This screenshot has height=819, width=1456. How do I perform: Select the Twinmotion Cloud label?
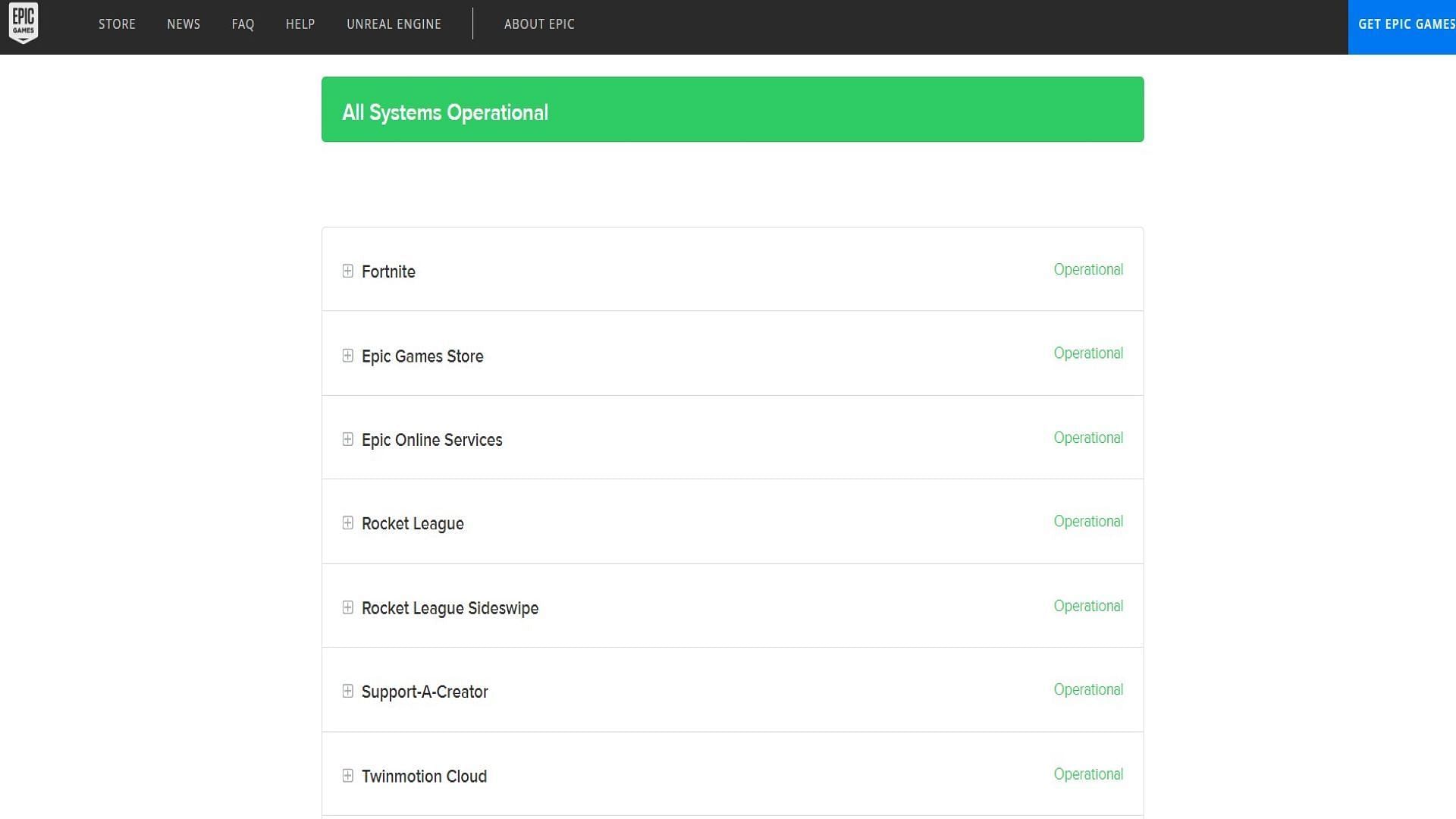click(424, 777)
